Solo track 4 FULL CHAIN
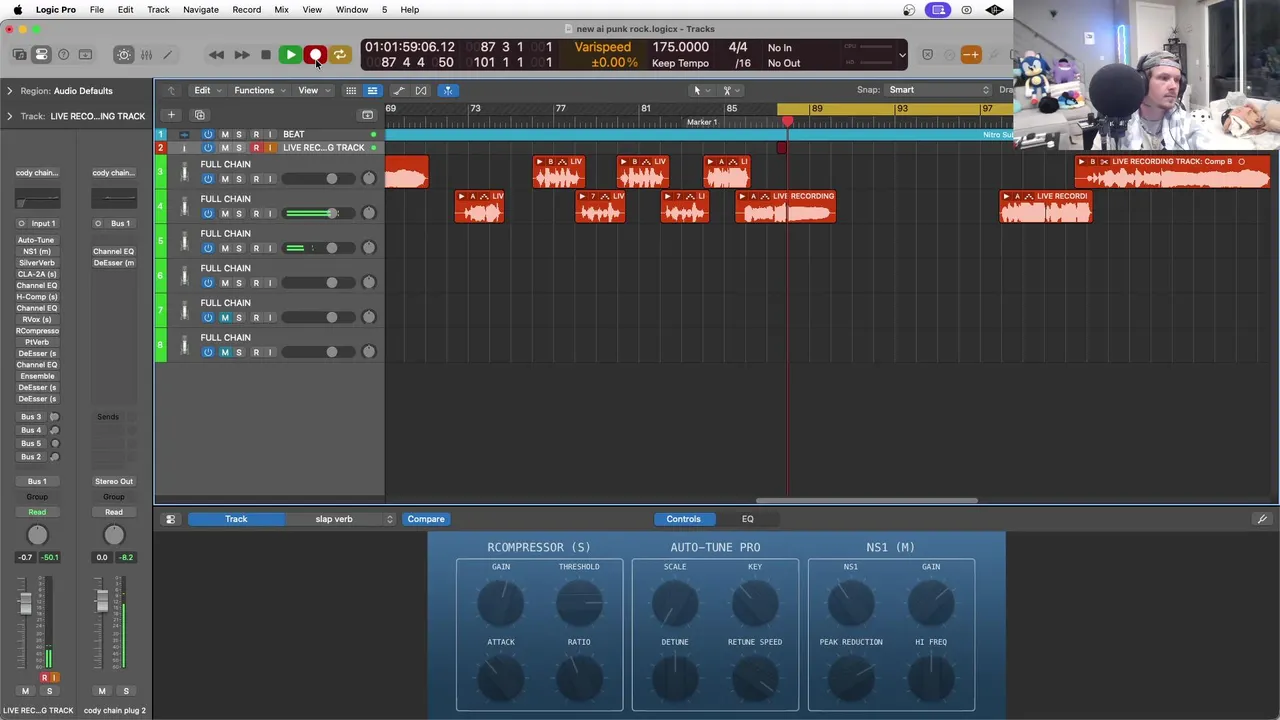This screenshot has height=720, width=1280. click(x=239, y=214)
